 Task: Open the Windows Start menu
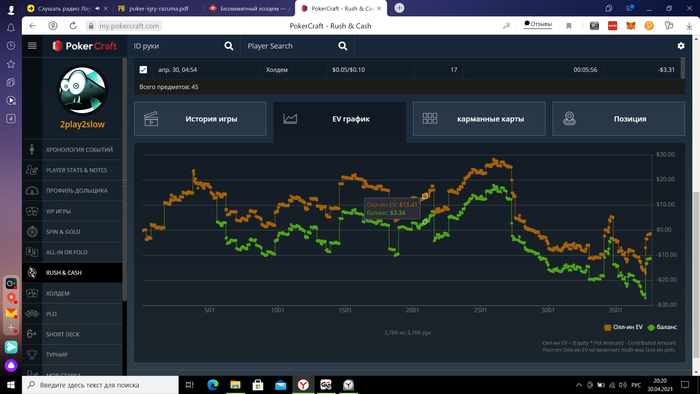11,385
